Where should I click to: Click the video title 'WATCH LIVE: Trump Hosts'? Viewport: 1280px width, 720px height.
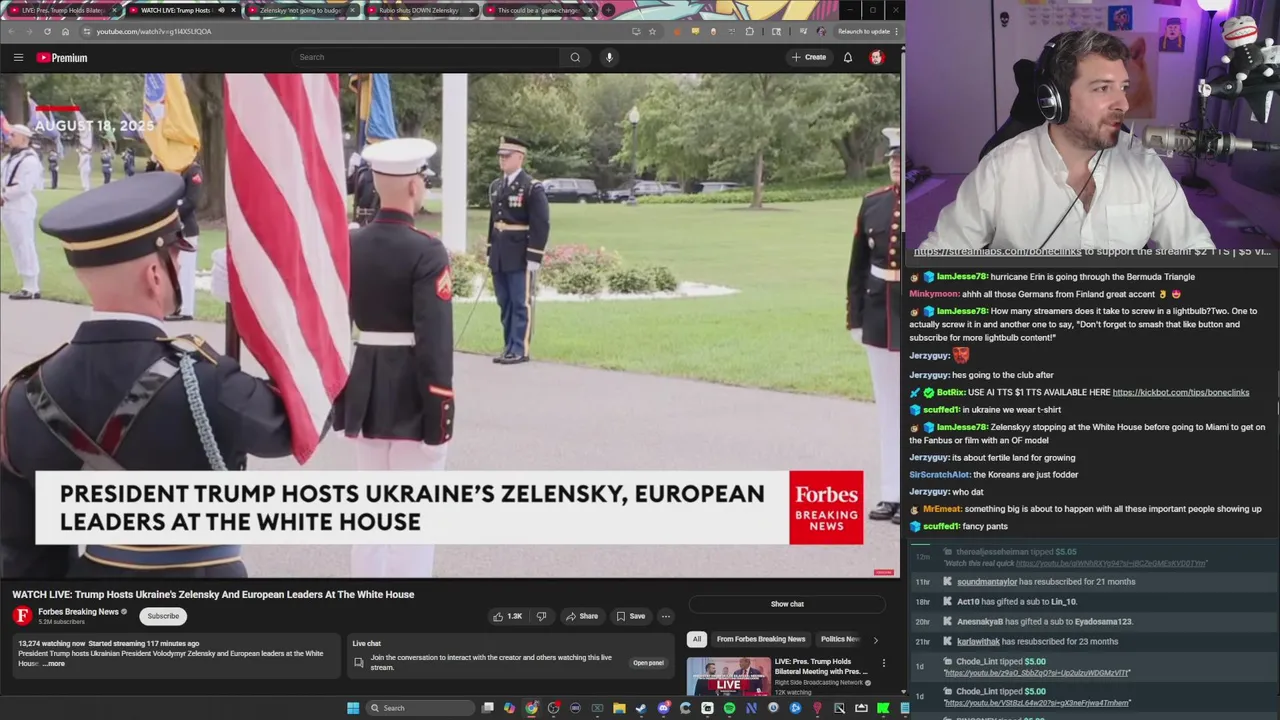click(x=213, y=594)
